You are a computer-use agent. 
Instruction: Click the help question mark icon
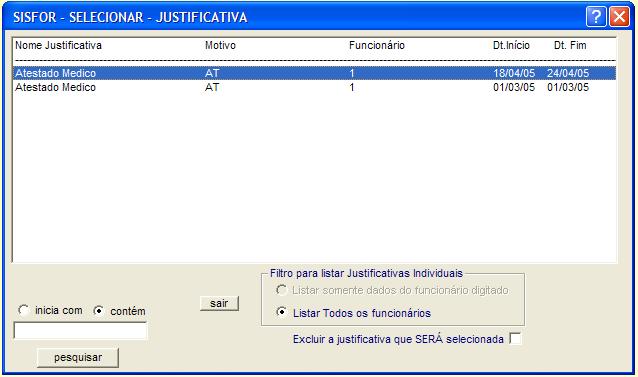point(596,17)
